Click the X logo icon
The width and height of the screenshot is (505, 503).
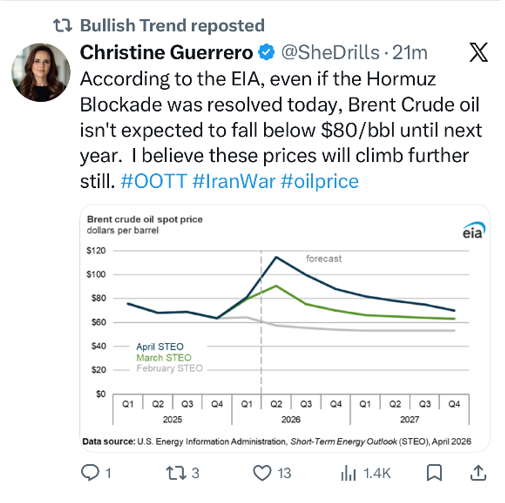click(x=479, y=52)
